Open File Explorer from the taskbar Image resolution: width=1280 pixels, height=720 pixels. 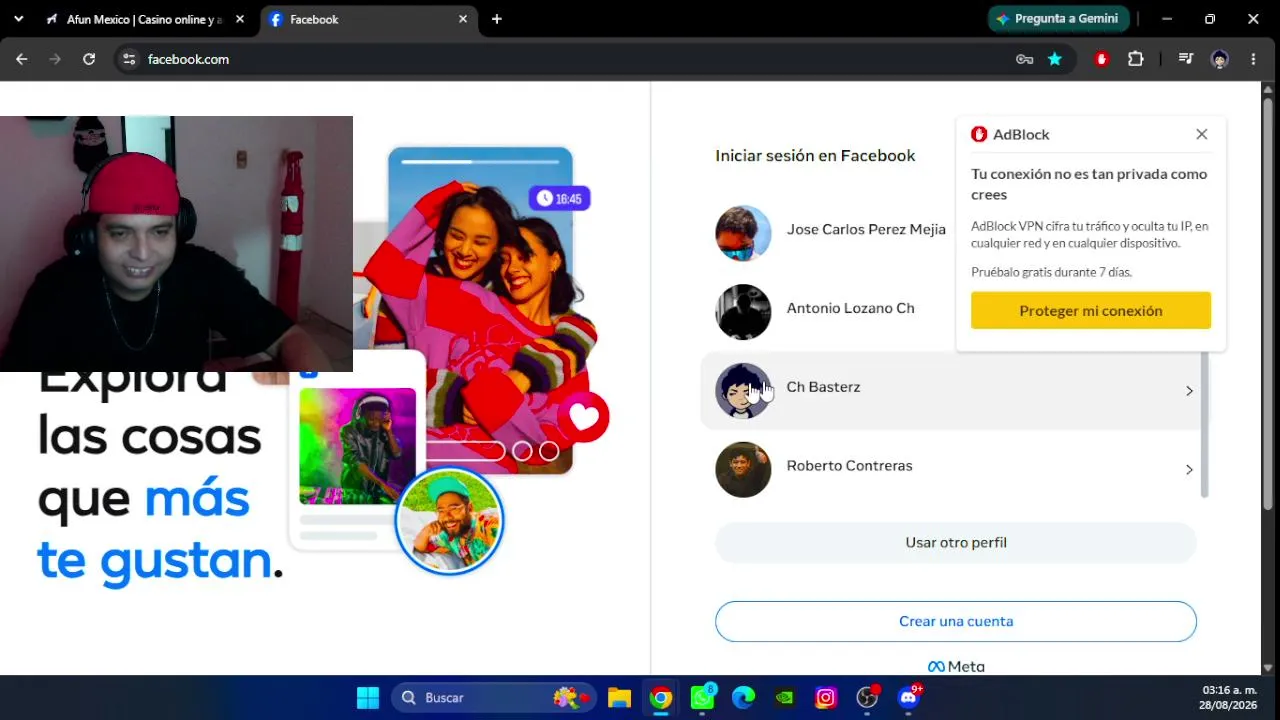[620, 698]
